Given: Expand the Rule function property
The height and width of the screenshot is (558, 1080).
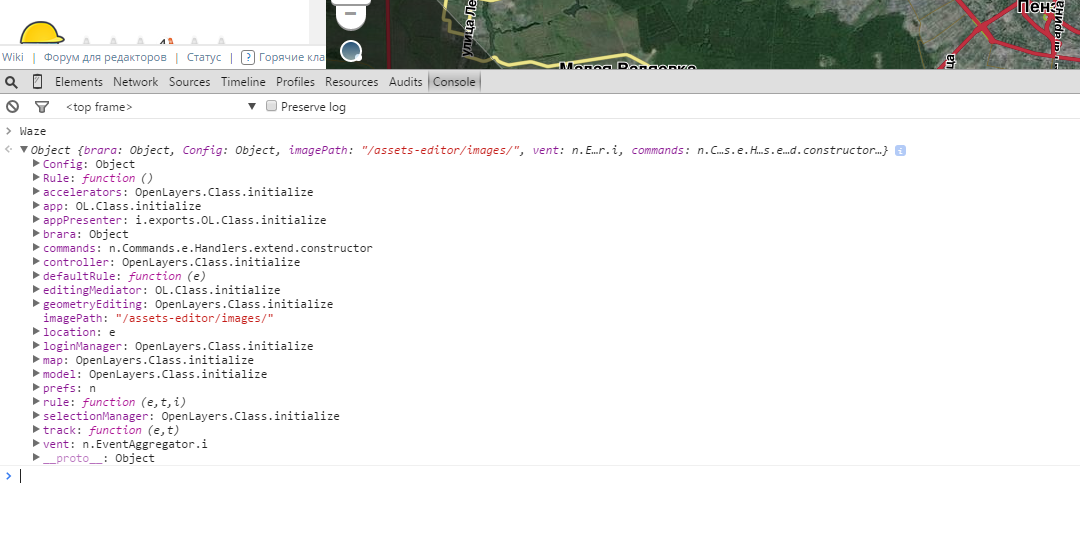Looking at the screenshot, I should pyautogui.click(x=37, y=178).
